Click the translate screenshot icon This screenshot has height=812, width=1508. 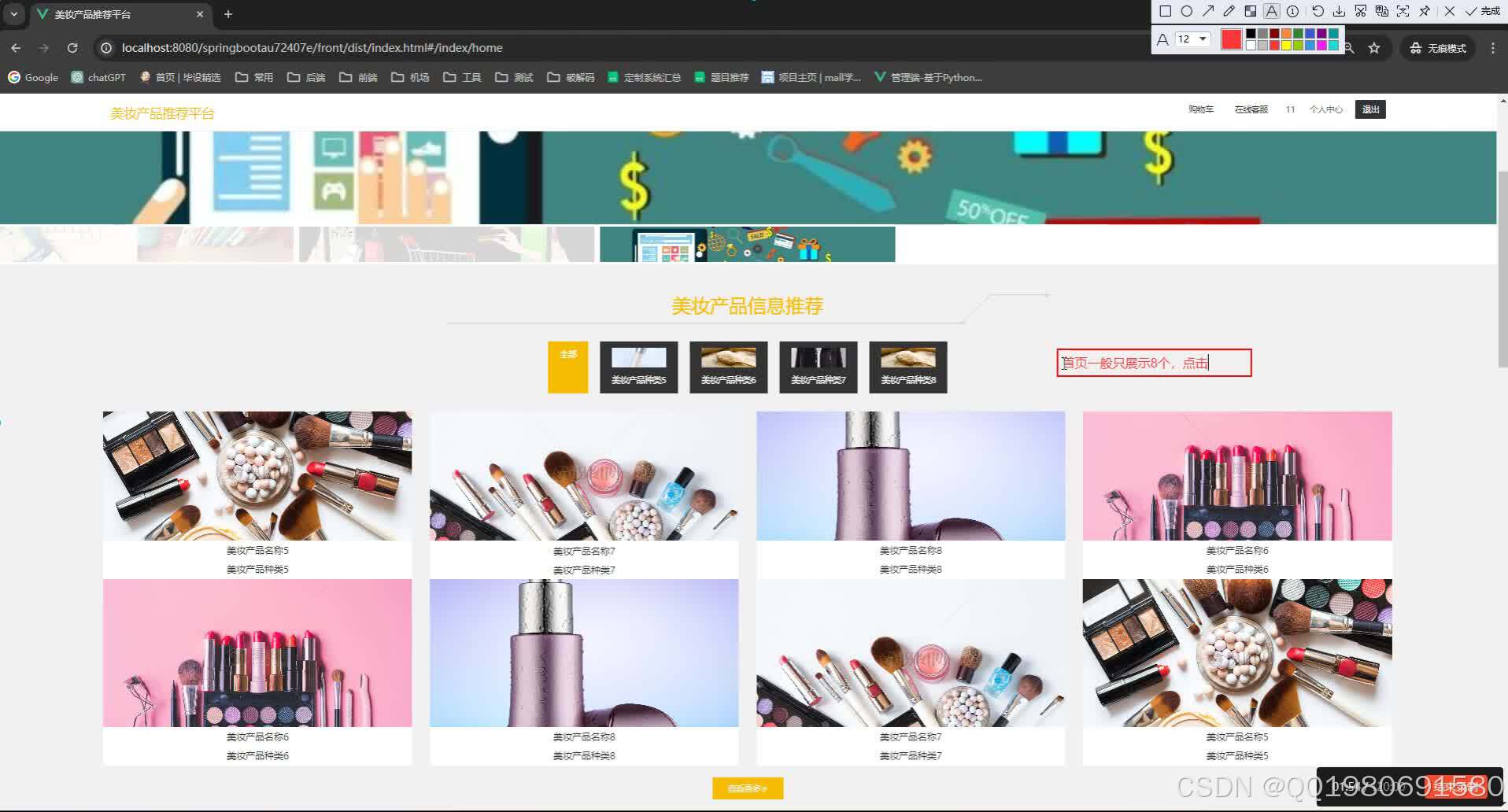1381,11
